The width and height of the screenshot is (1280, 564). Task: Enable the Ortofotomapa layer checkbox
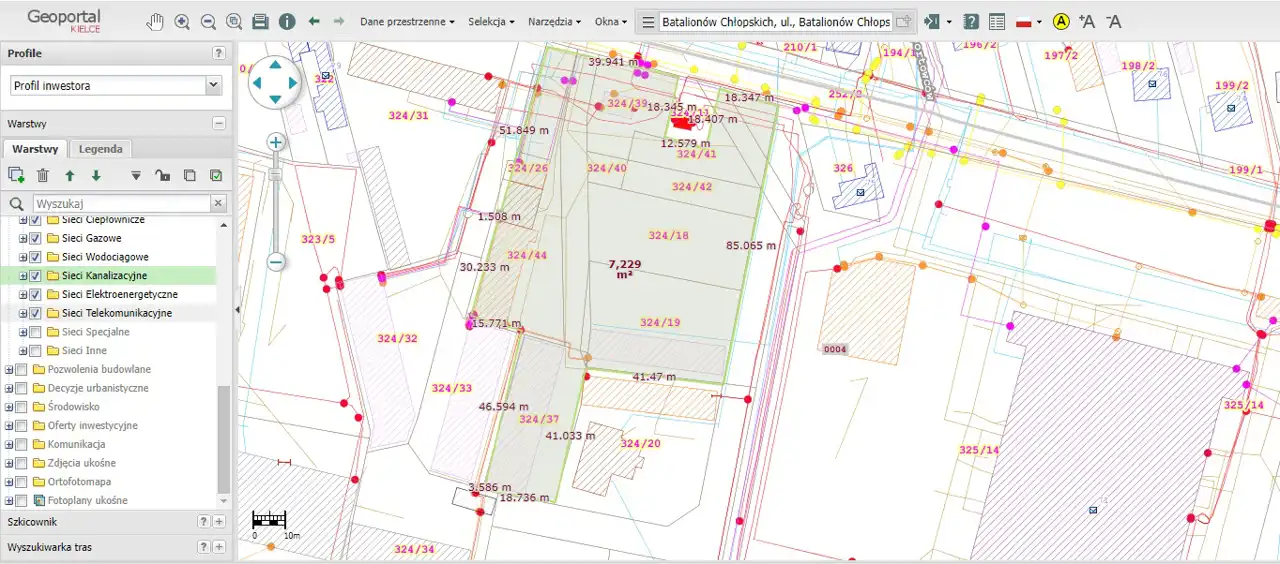[x=22, y=482]
